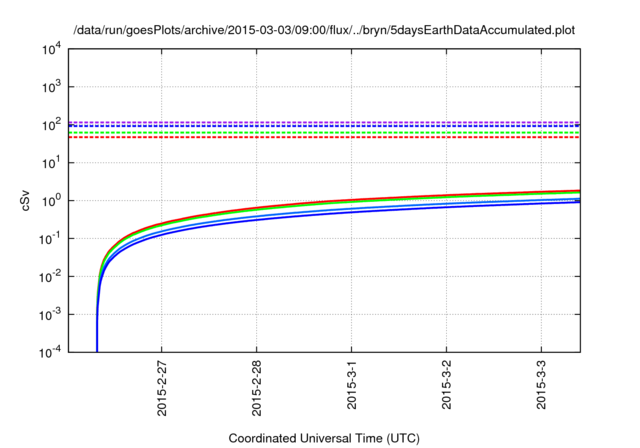Click the 2015-2-27 date label
Screen dimensions: 640x448
pyautogui.click(x=162, y=388)
